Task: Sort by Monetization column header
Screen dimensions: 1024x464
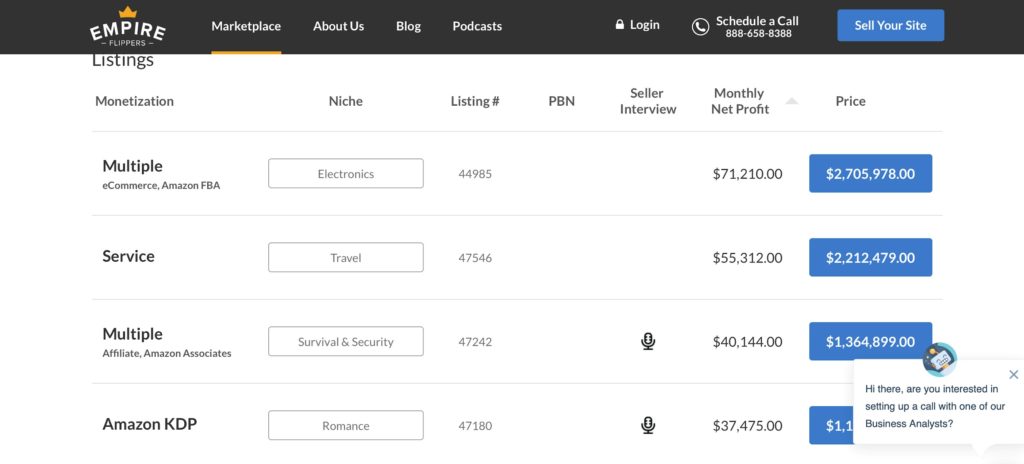Action: (135, 101)
